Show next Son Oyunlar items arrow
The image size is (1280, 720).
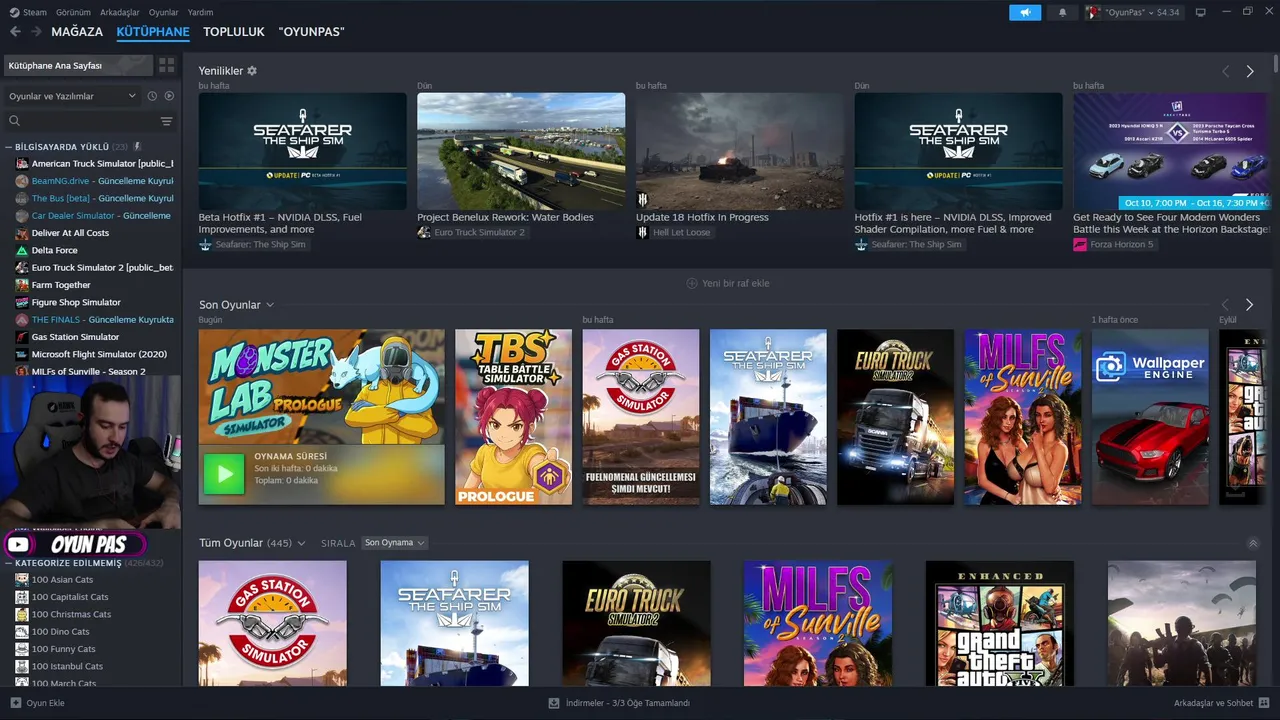tap(1249, 304)
